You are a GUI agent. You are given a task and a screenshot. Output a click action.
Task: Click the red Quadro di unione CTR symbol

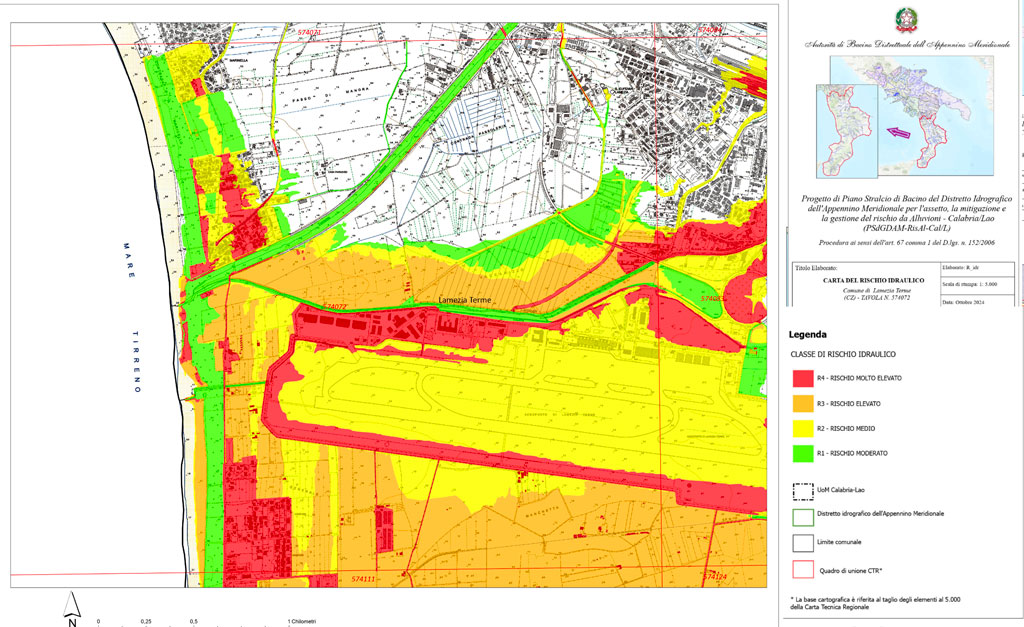click(802, 570)
